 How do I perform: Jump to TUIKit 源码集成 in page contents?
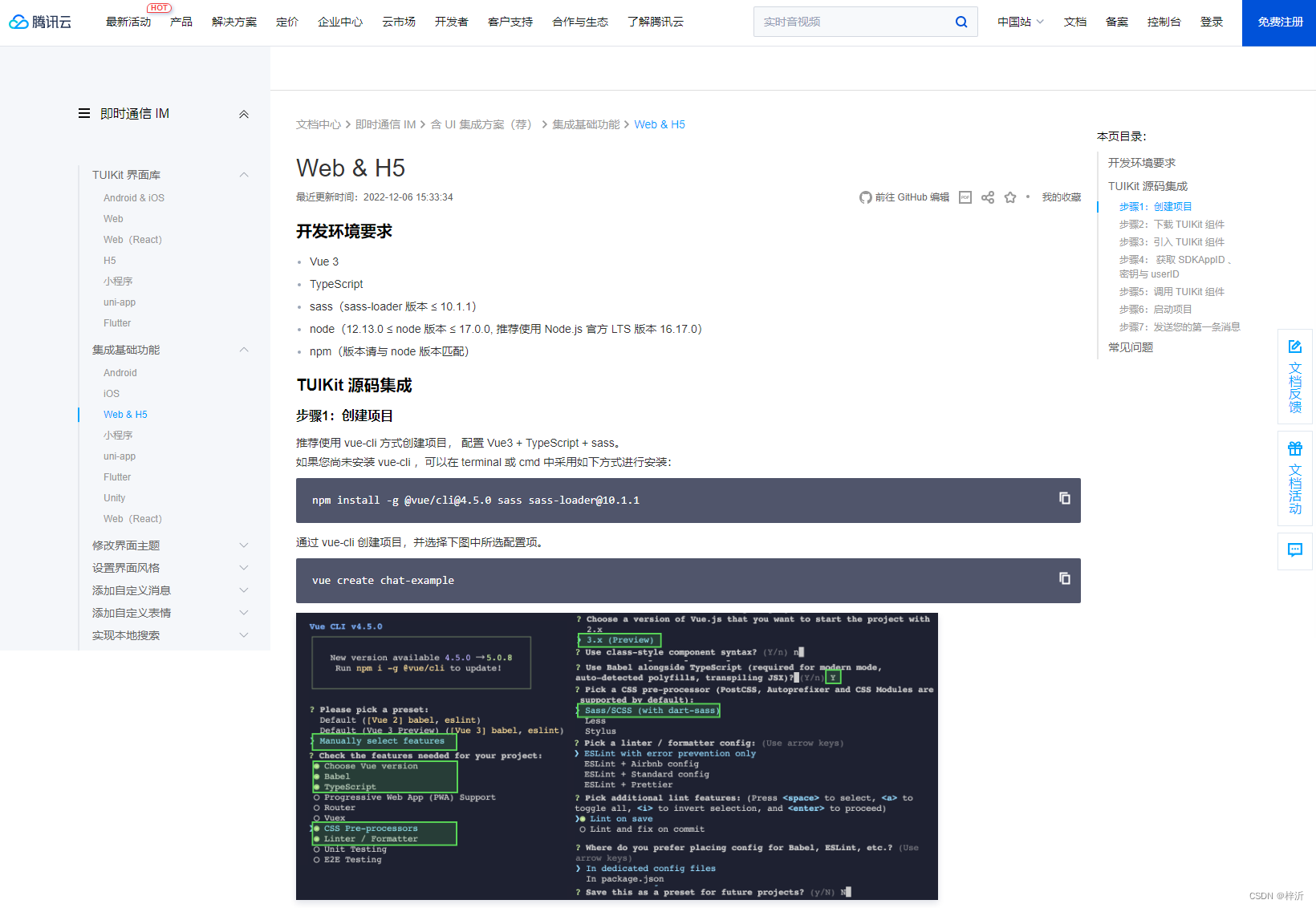(x=1147, y=186)
